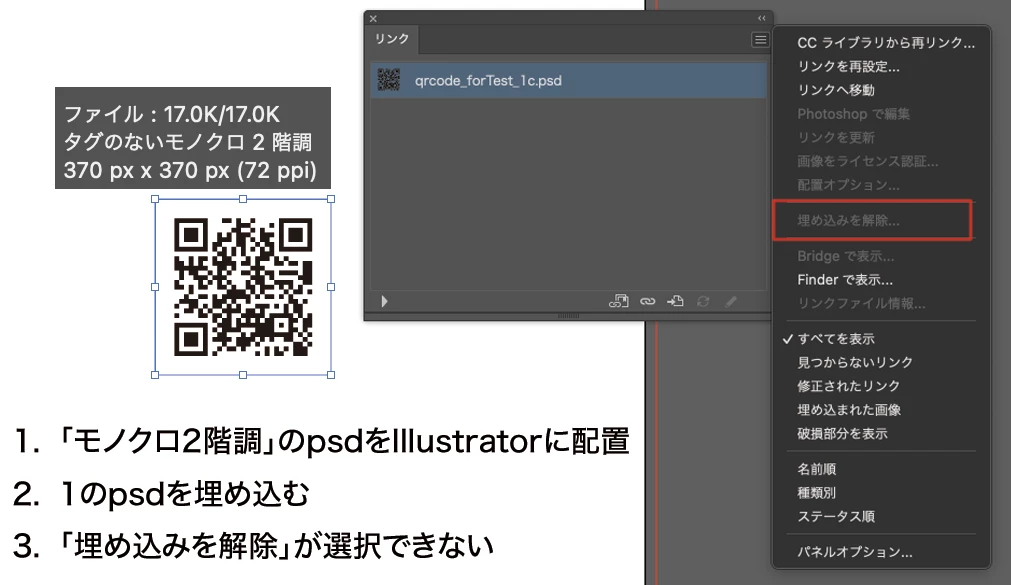
Task: Click 埋め込みを解除... menu item
Action: pos(848,221)
